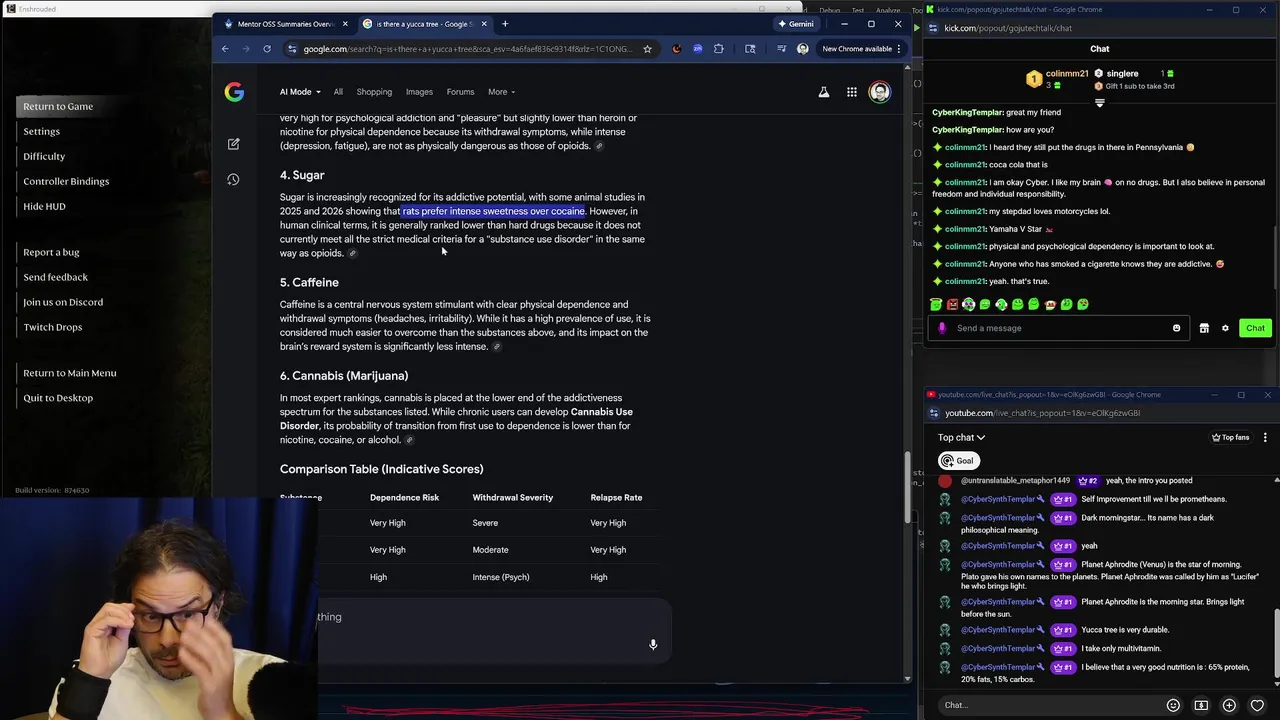Click green Chat send button in Kick
This screenshot has height=720, width=1280.
point(1255,328)
